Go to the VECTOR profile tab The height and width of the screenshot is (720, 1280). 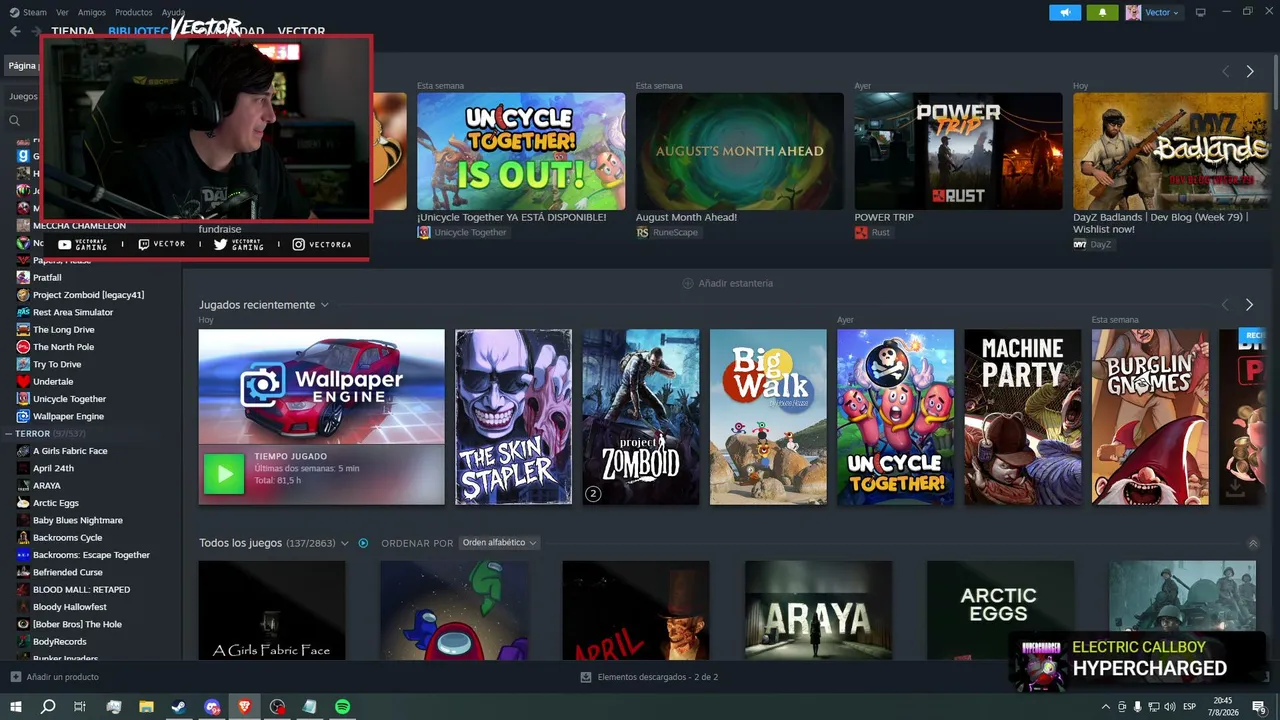[x=301, y=31]
